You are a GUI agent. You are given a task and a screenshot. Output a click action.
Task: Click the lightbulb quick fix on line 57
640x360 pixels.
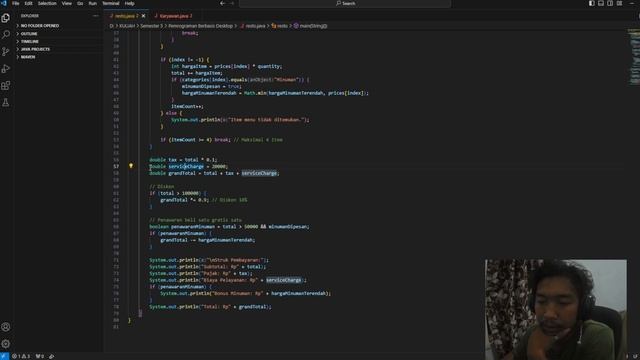point(131,166)
